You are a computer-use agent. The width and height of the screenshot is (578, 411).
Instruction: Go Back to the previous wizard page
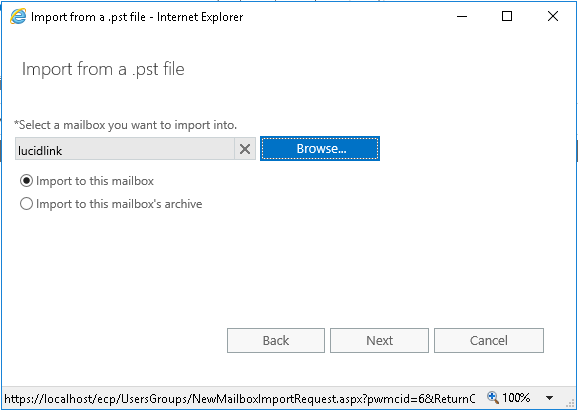click(x=276, y=340)
